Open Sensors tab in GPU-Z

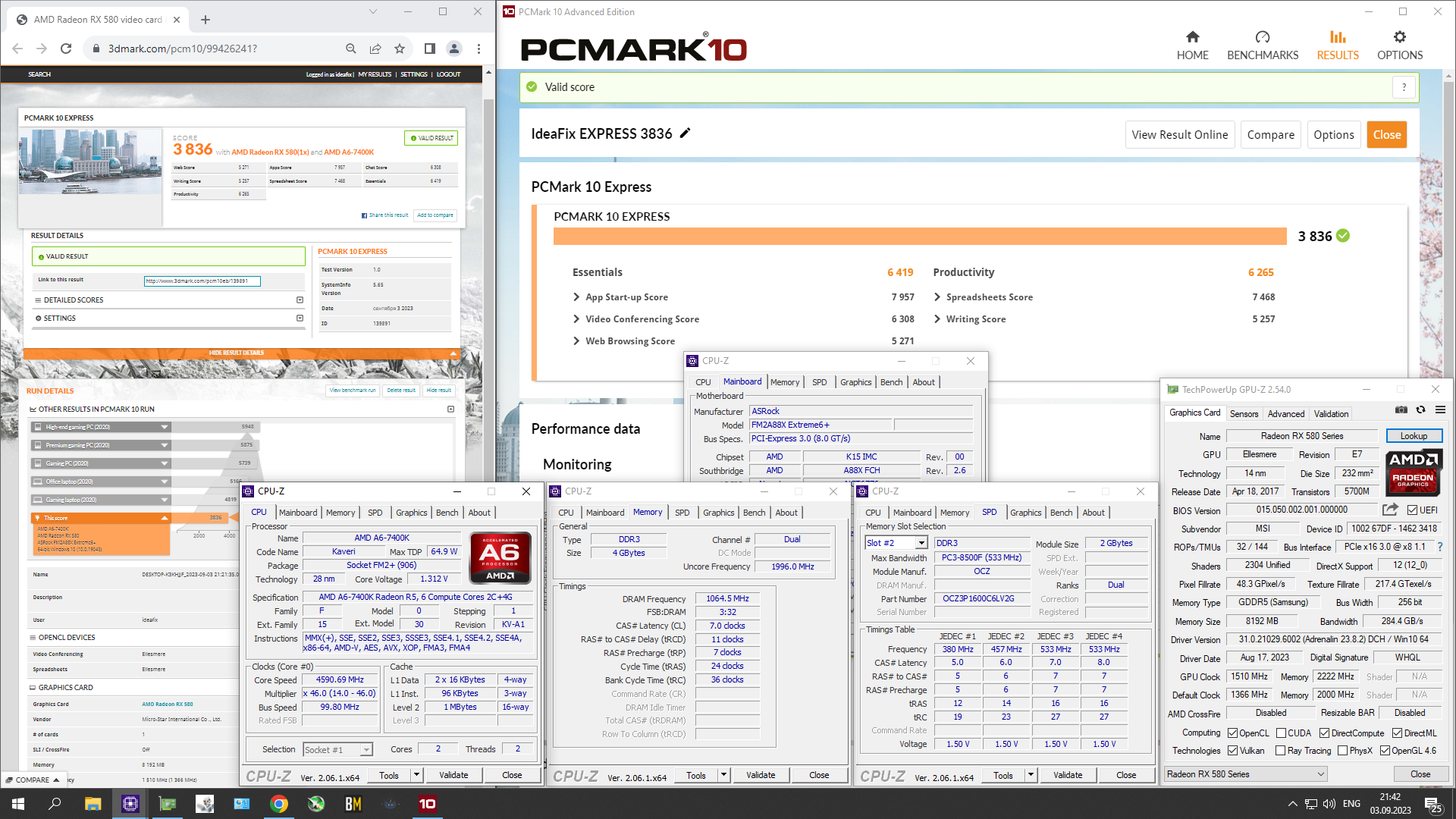[1244, 414]
